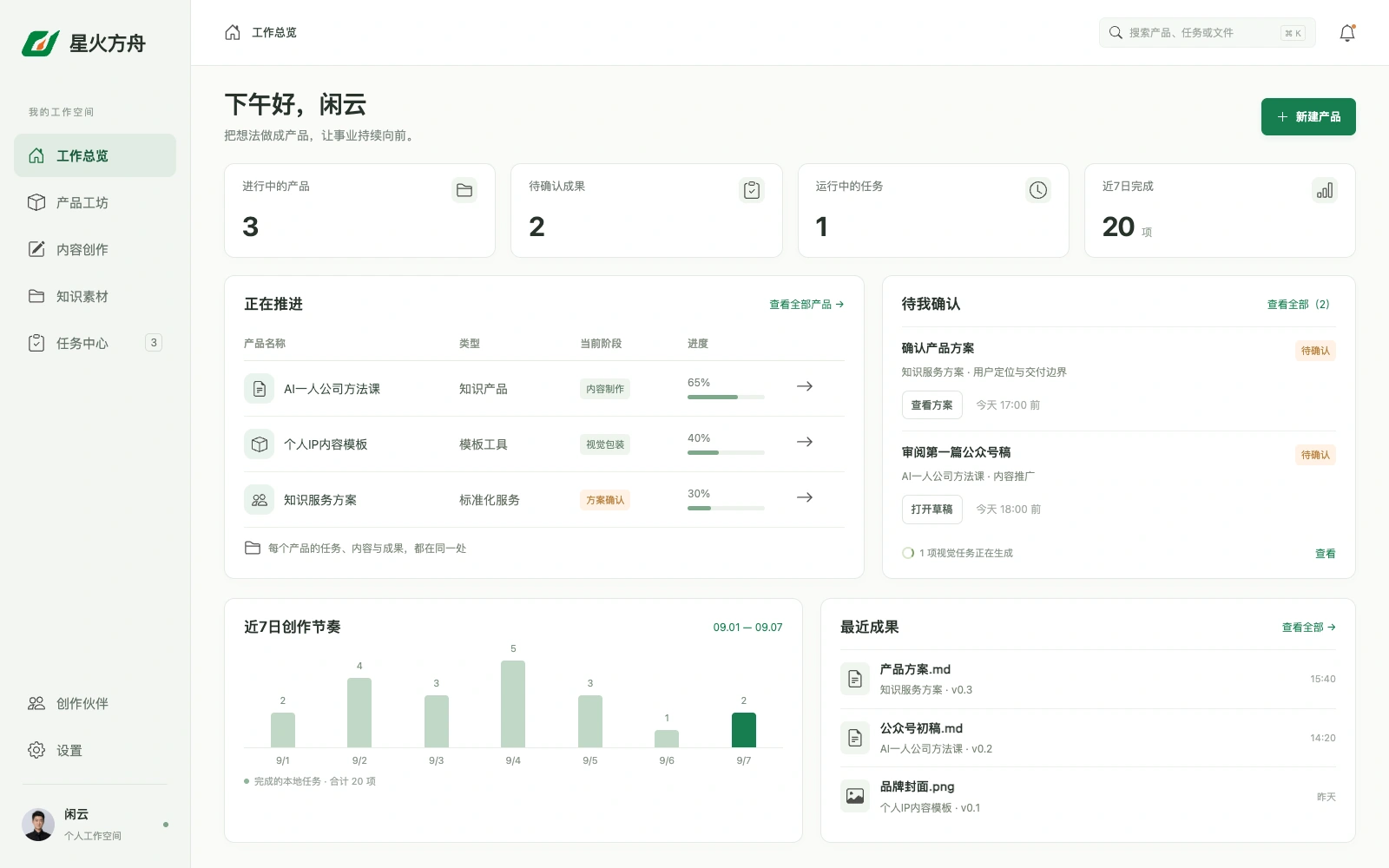Click the file icon of 公众号初稿.md
1389x868 pixels.
(855, 738)
